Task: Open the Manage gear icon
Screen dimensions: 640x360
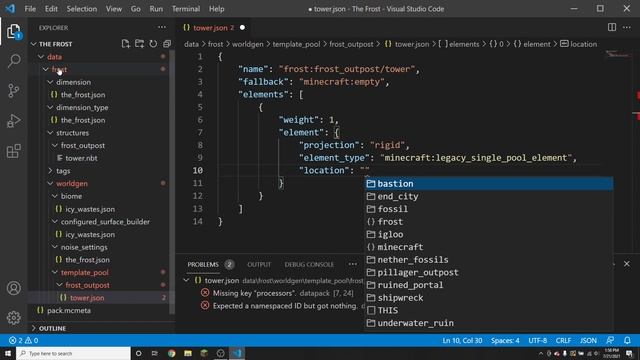Action: coord(13,318)
